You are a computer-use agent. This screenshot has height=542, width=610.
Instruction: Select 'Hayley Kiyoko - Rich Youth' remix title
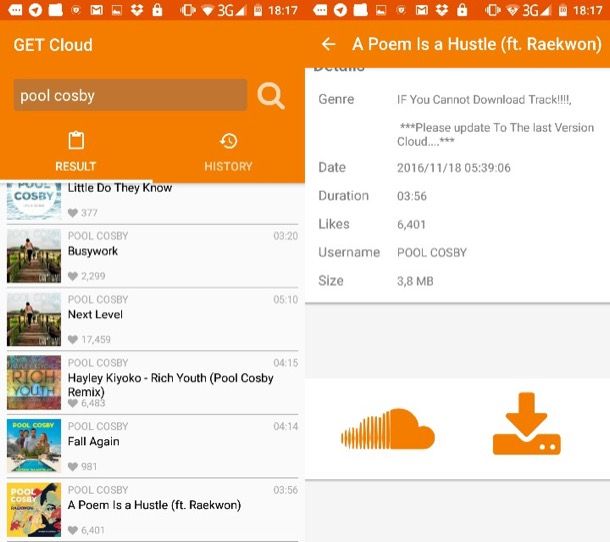170,384
